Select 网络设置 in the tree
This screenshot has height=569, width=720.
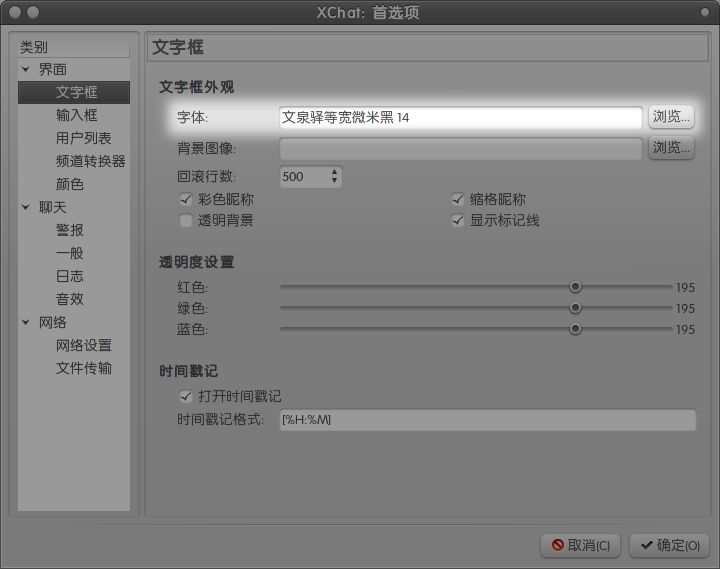84,345
